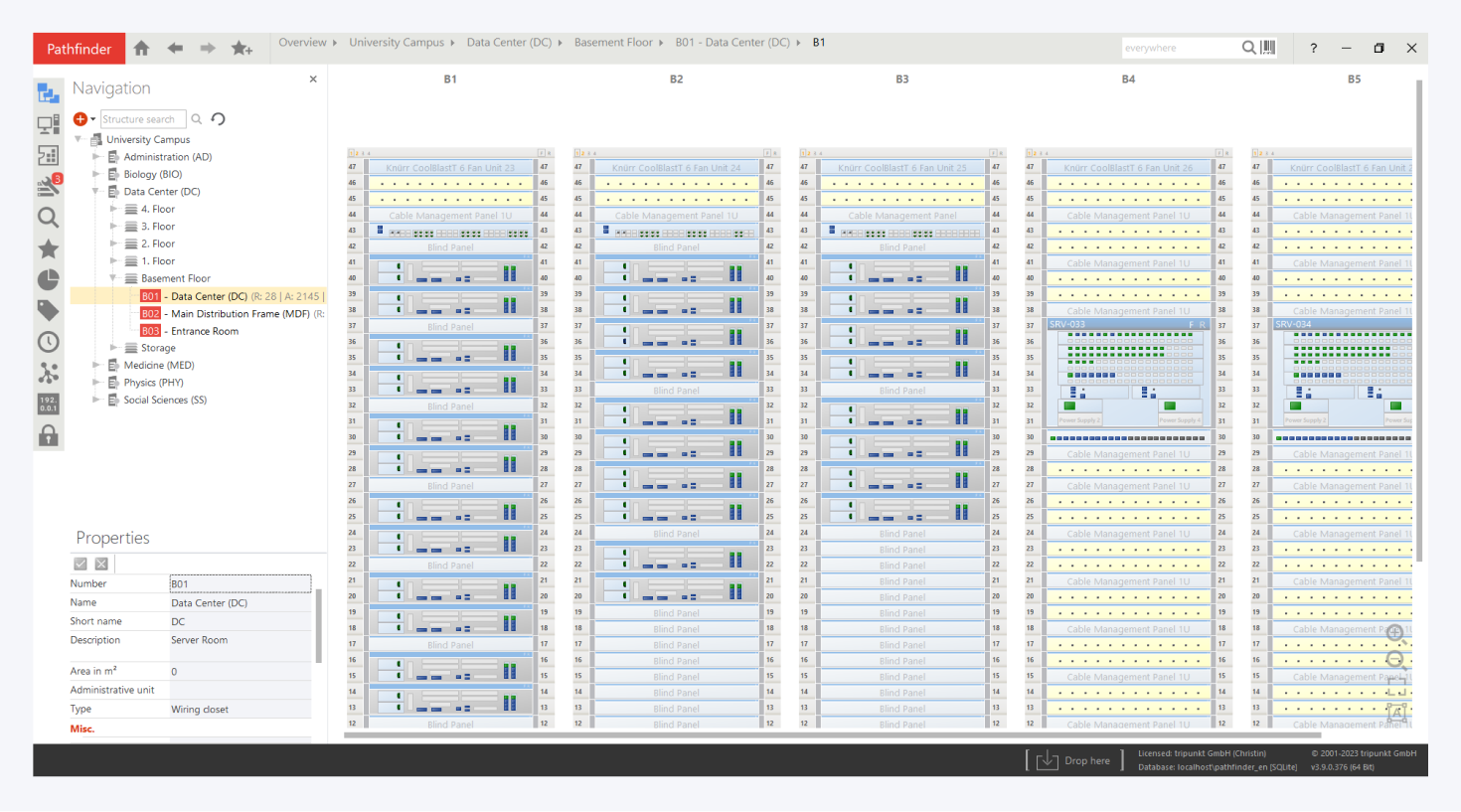Open the reports pie chart sidebar icon

48,279
